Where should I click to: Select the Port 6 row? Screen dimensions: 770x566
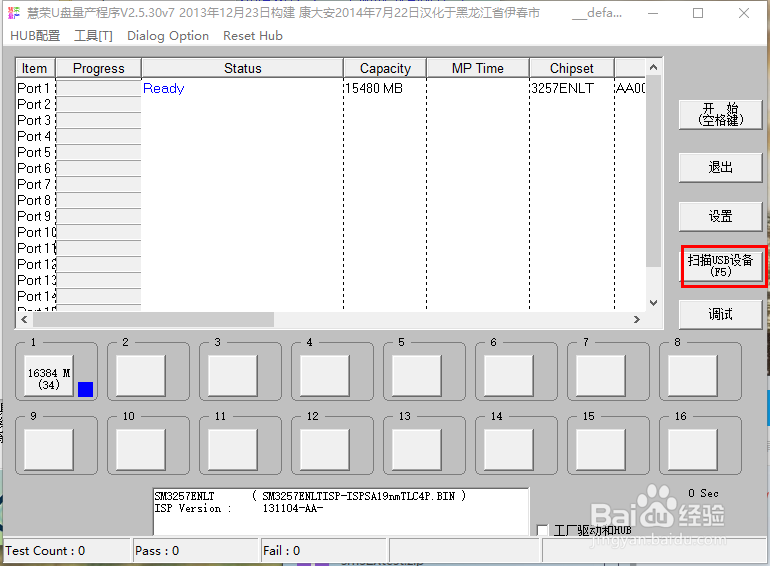click(x=331, y=168)
